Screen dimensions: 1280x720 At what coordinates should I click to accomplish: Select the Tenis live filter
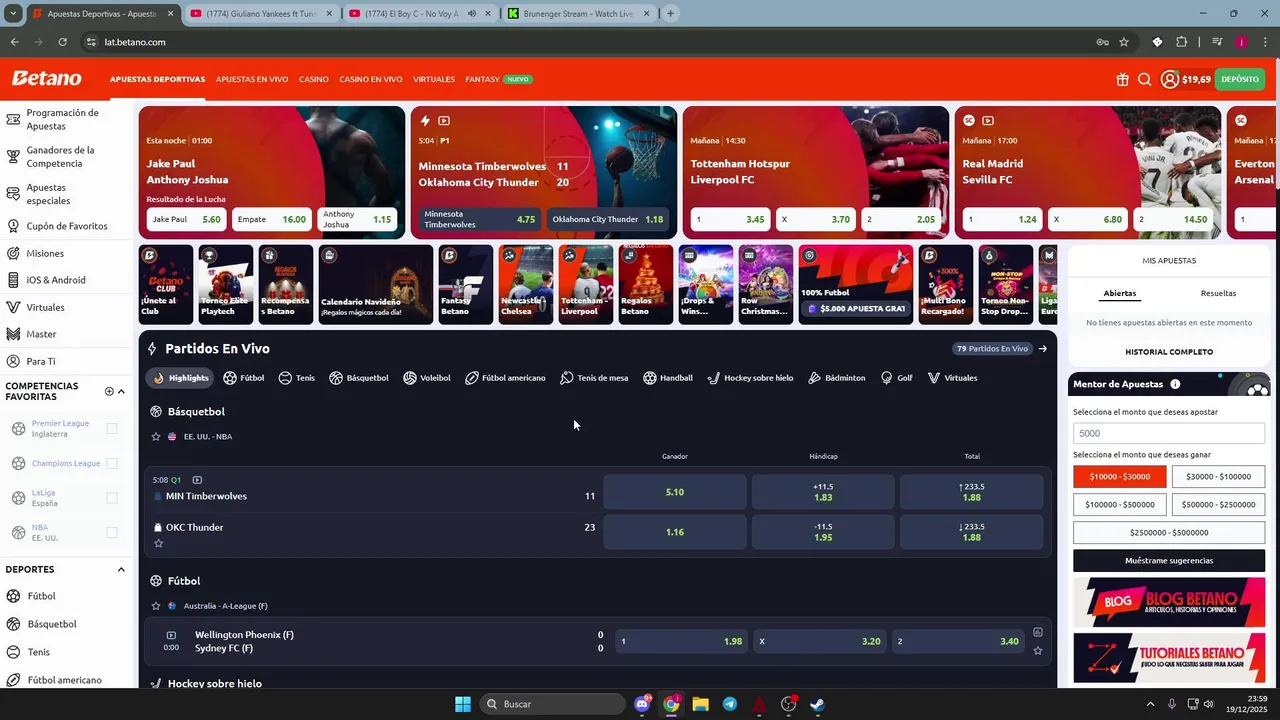tap(297, 378)
